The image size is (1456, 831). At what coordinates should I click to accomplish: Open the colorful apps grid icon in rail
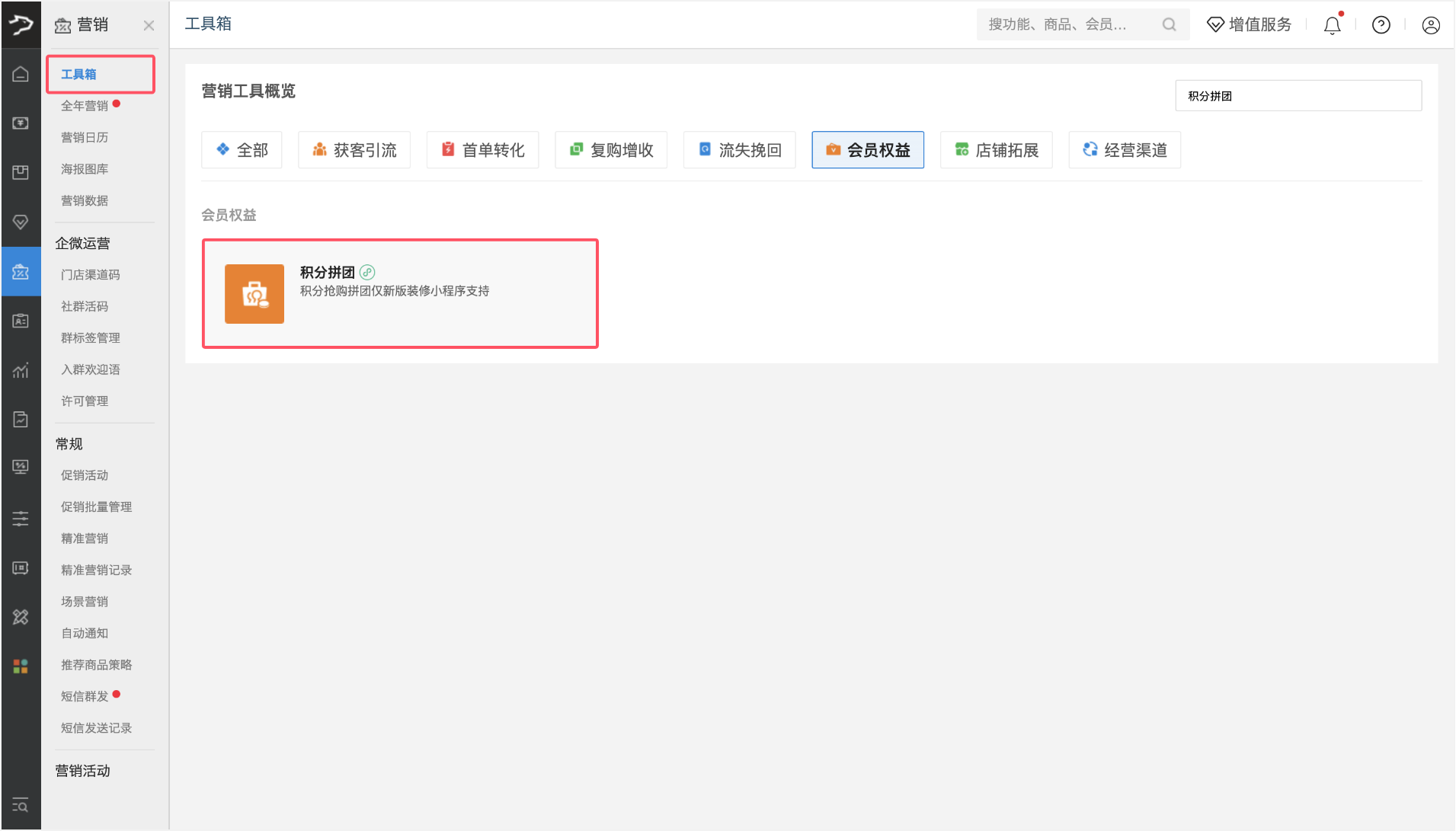click(21, 666)
